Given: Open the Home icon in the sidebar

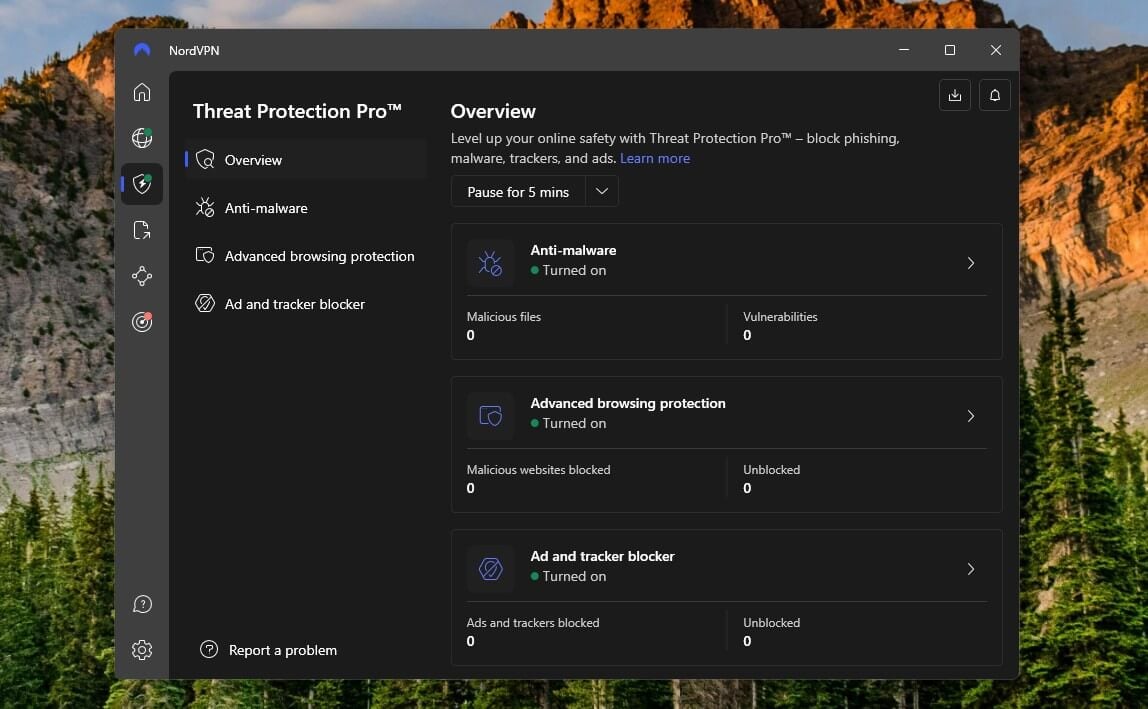Looking at the screenshot, I should [142, 92].
